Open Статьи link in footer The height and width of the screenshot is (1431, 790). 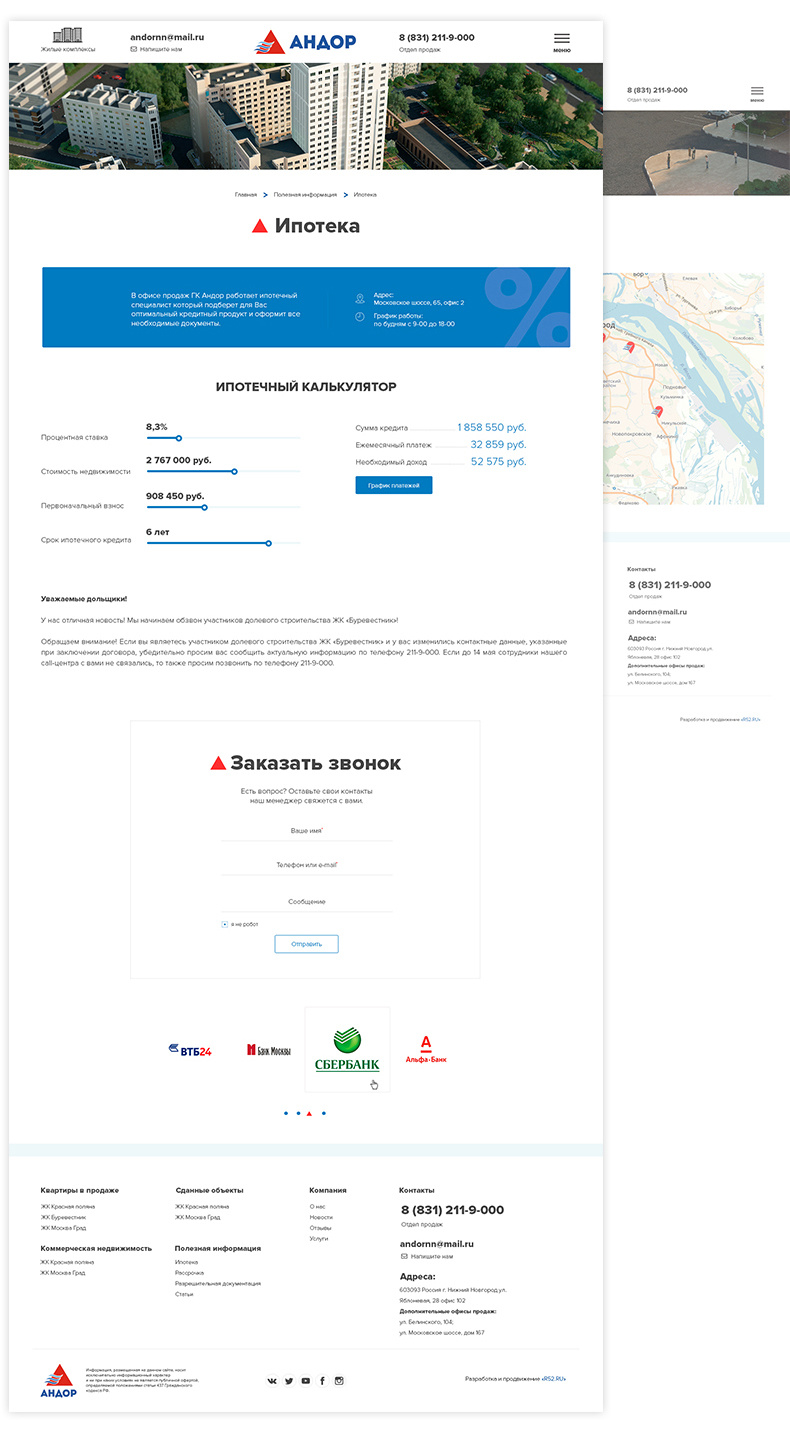pos(184,1294)
